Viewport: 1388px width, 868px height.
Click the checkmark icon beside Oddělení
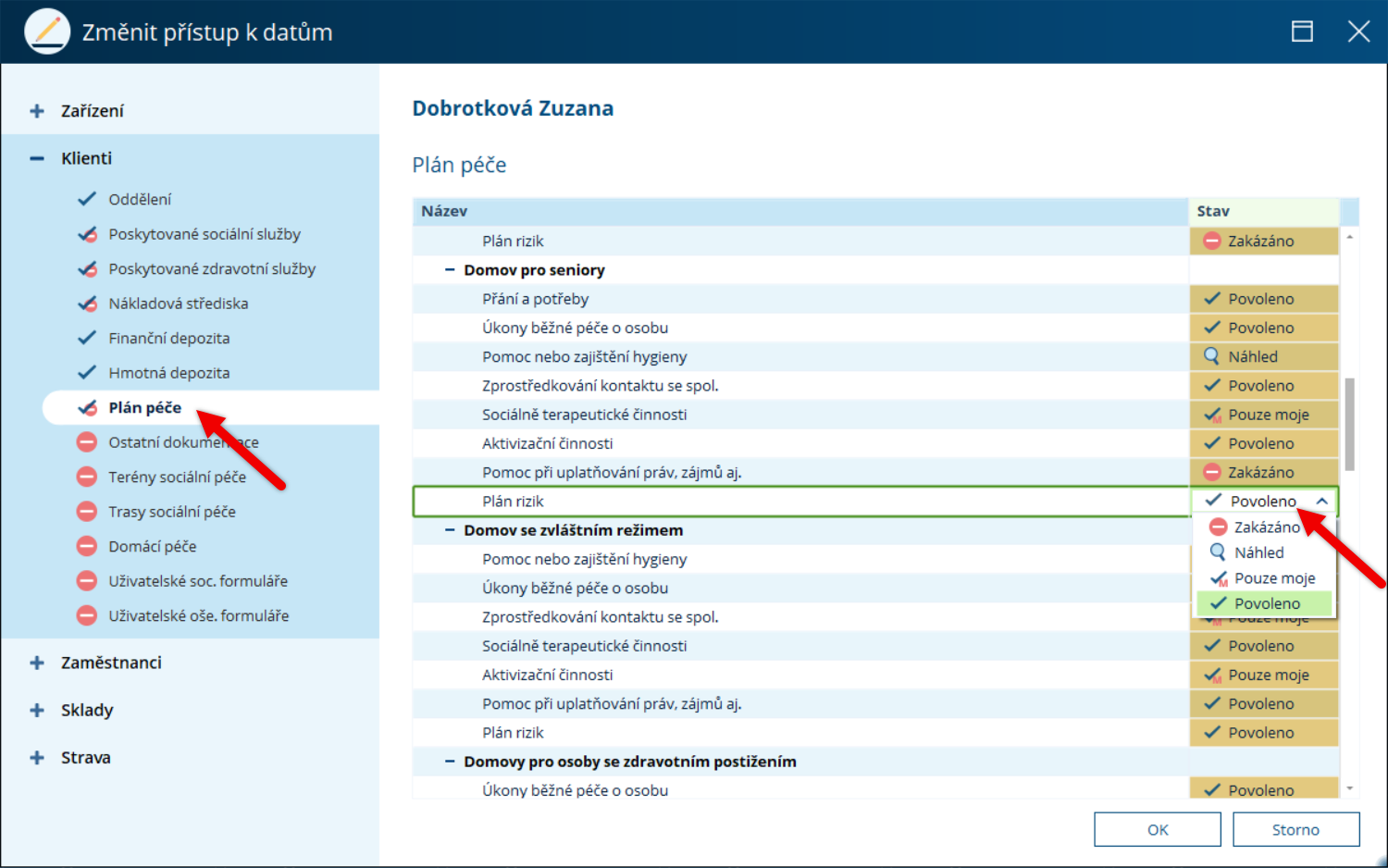pos(87,199)
